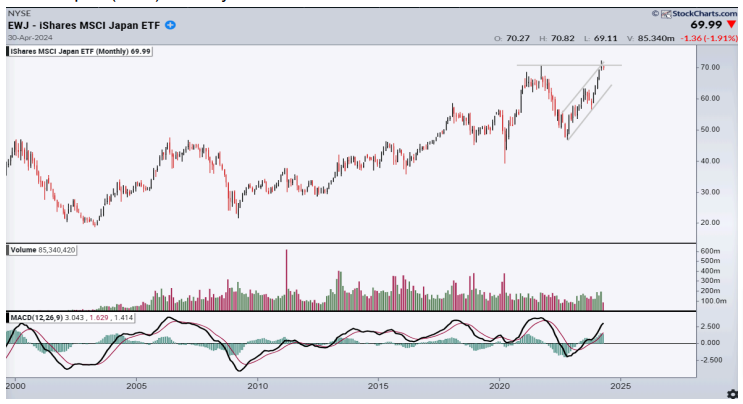Click the 30-Apr-2024 date text
This screenshot has height=404, width=743.
point(30,38)
